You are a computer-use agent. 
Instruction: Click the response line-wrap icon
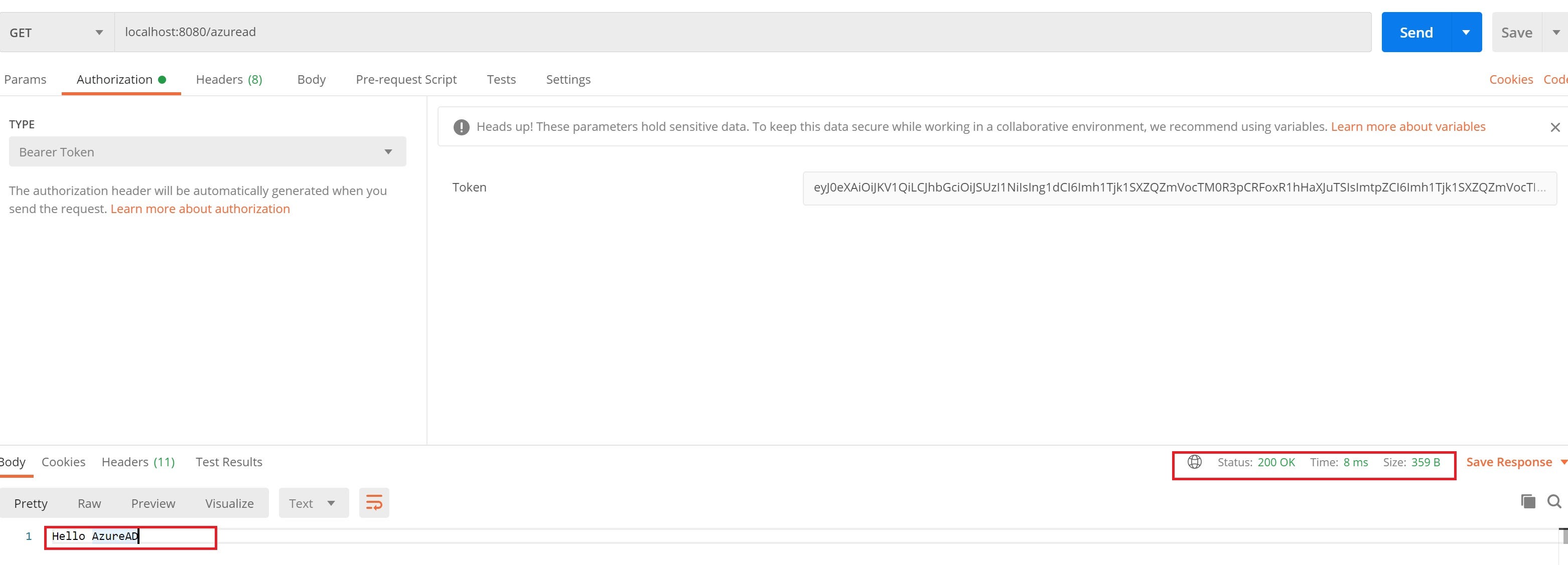374,502
